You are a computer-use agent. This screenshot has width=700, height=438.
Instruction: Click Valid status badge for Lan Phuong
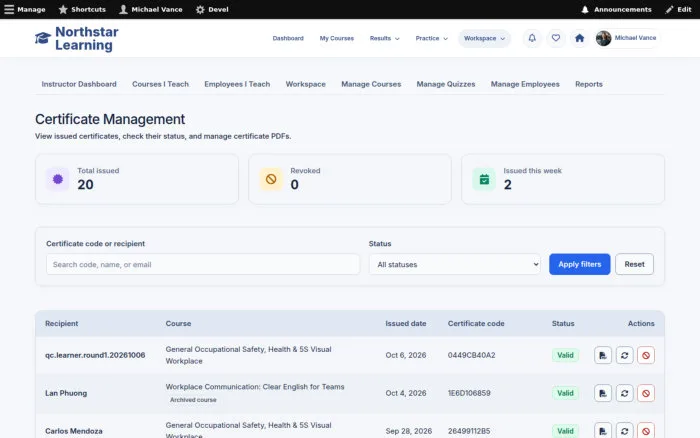coord(565,393)
